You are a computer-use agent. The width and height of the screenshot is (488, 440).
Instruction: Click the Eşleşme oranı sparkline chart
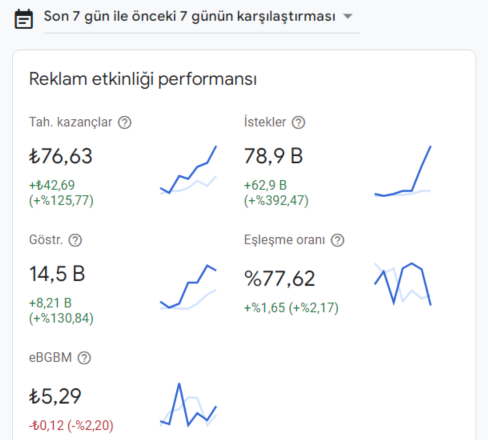pos(403,284)
